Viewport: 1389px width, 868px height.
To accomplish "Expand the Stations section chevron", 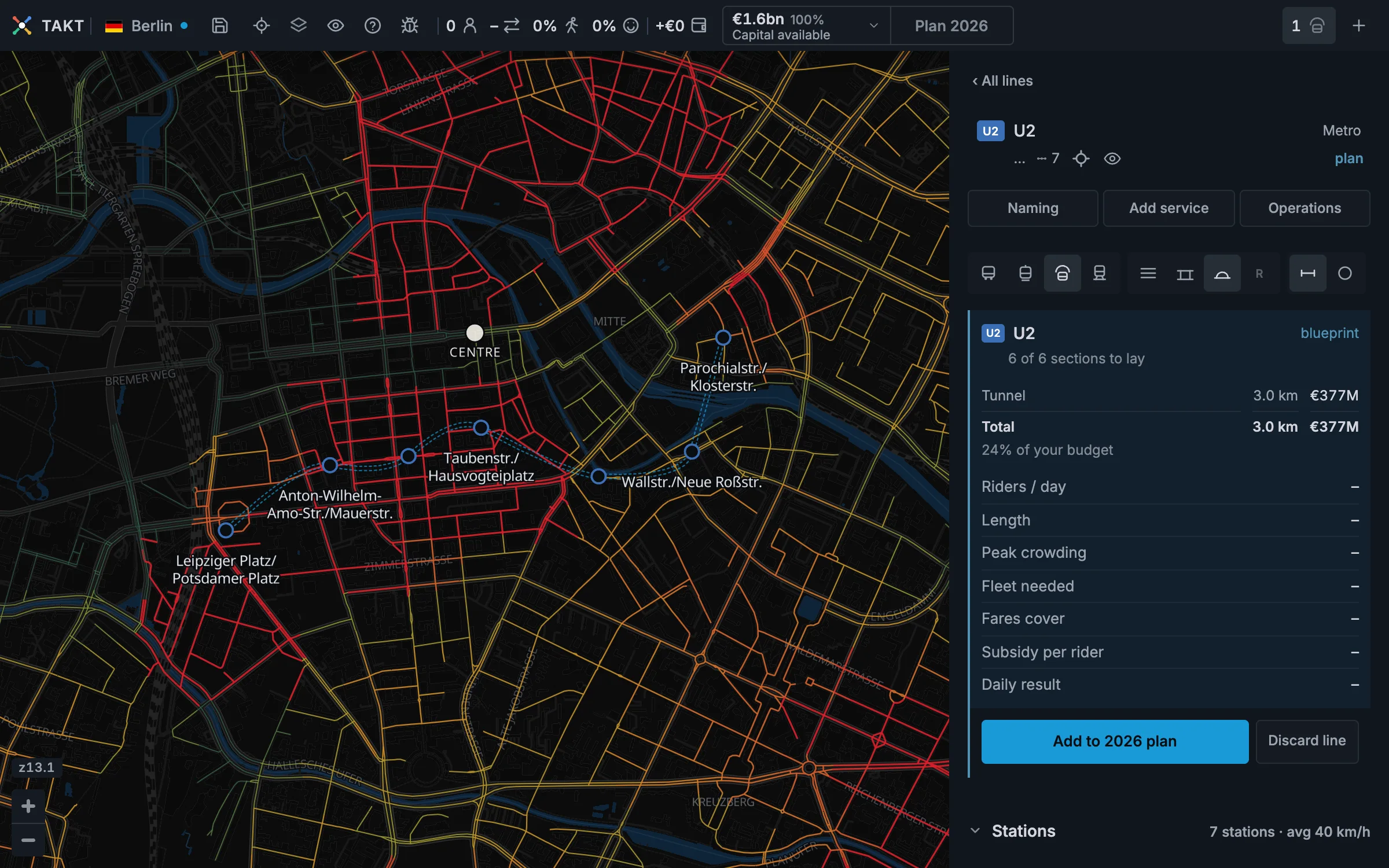I will (976, 831).
